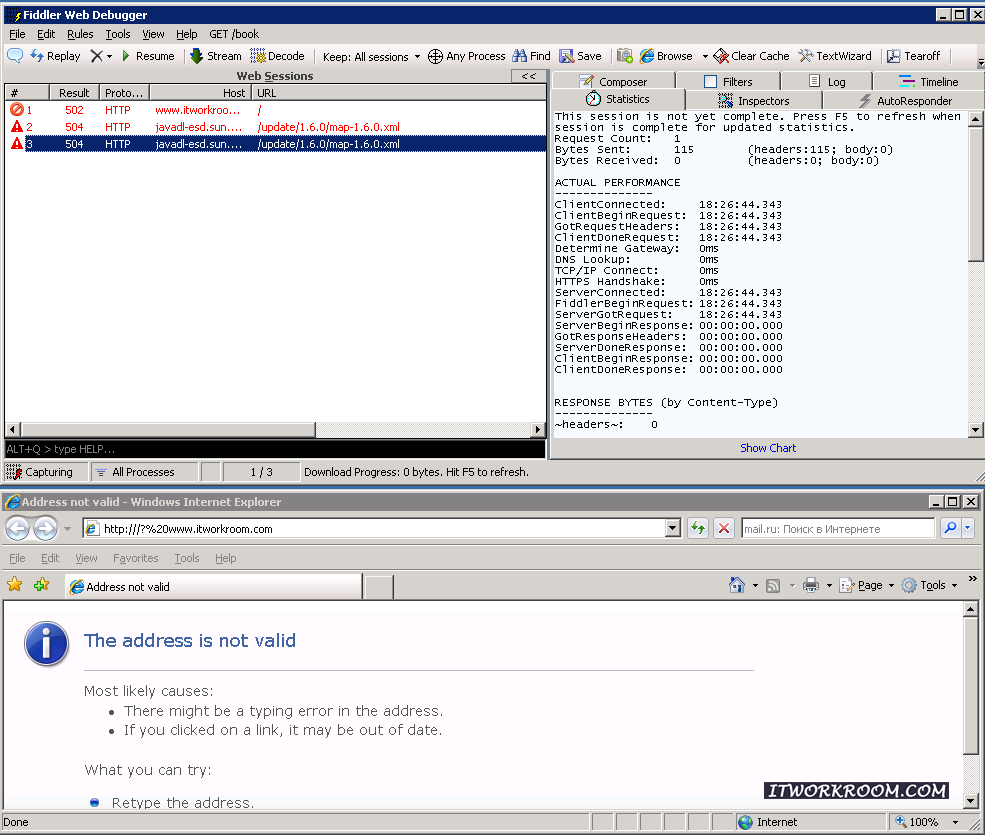Select session 1 with 502 result
The height and width of the screenshot is (835, 985).
click(x=275, y=110)
